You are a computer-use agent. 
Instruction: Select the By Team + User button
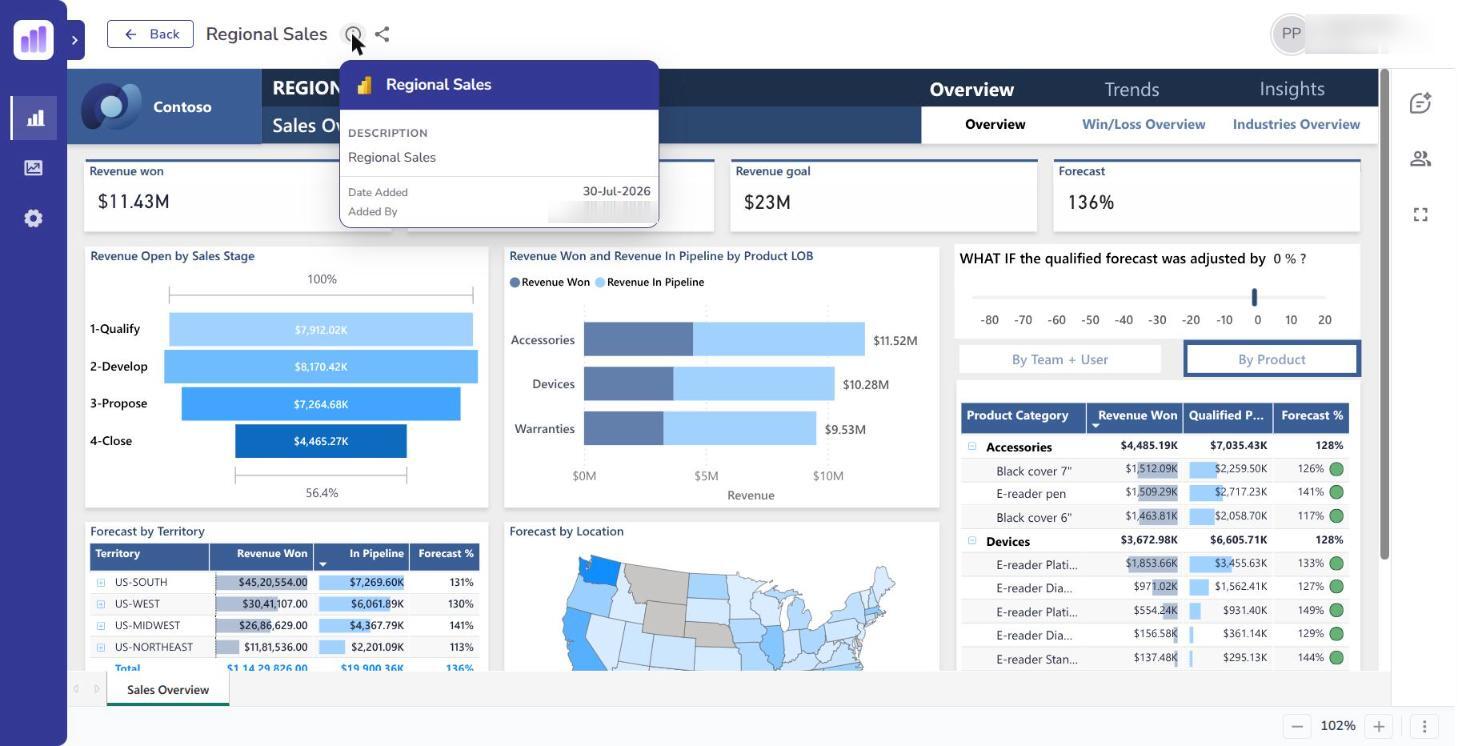(x=1060, y=359)
